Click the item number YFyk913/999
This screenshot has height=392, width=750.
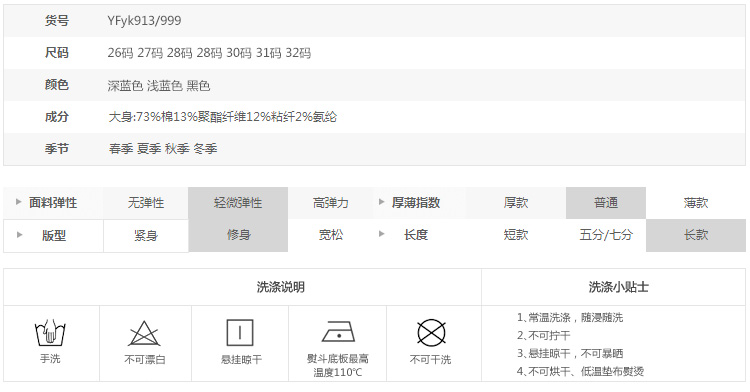coord(144,21)
